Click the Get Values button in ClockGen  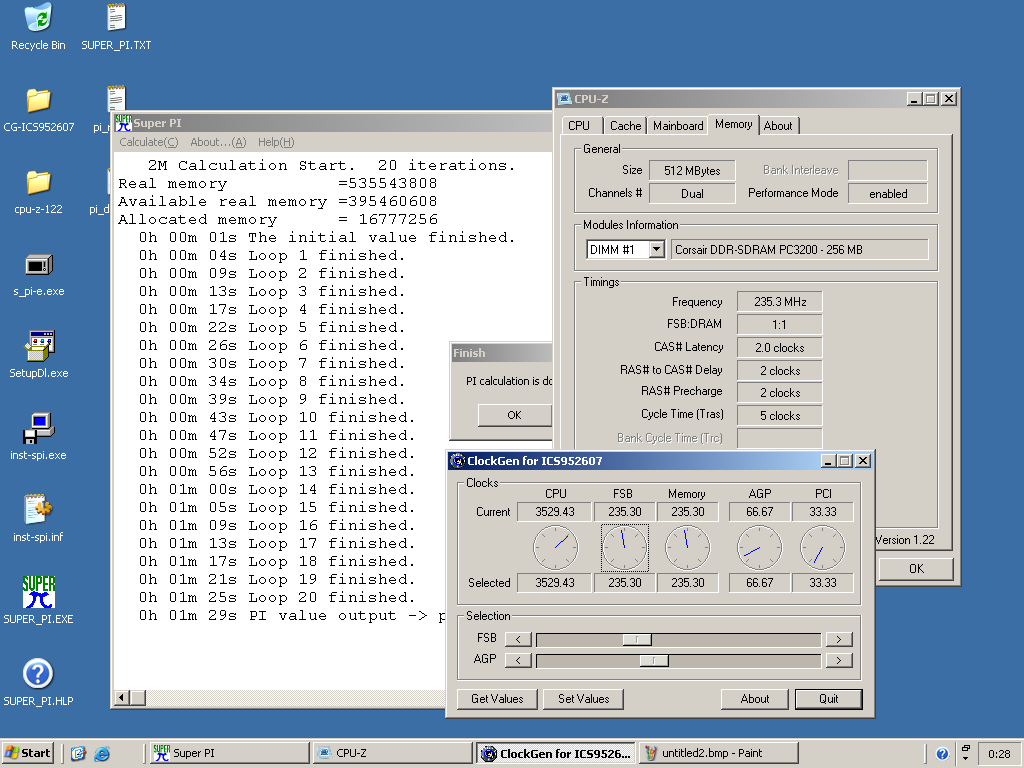click(x=497, y=699)
